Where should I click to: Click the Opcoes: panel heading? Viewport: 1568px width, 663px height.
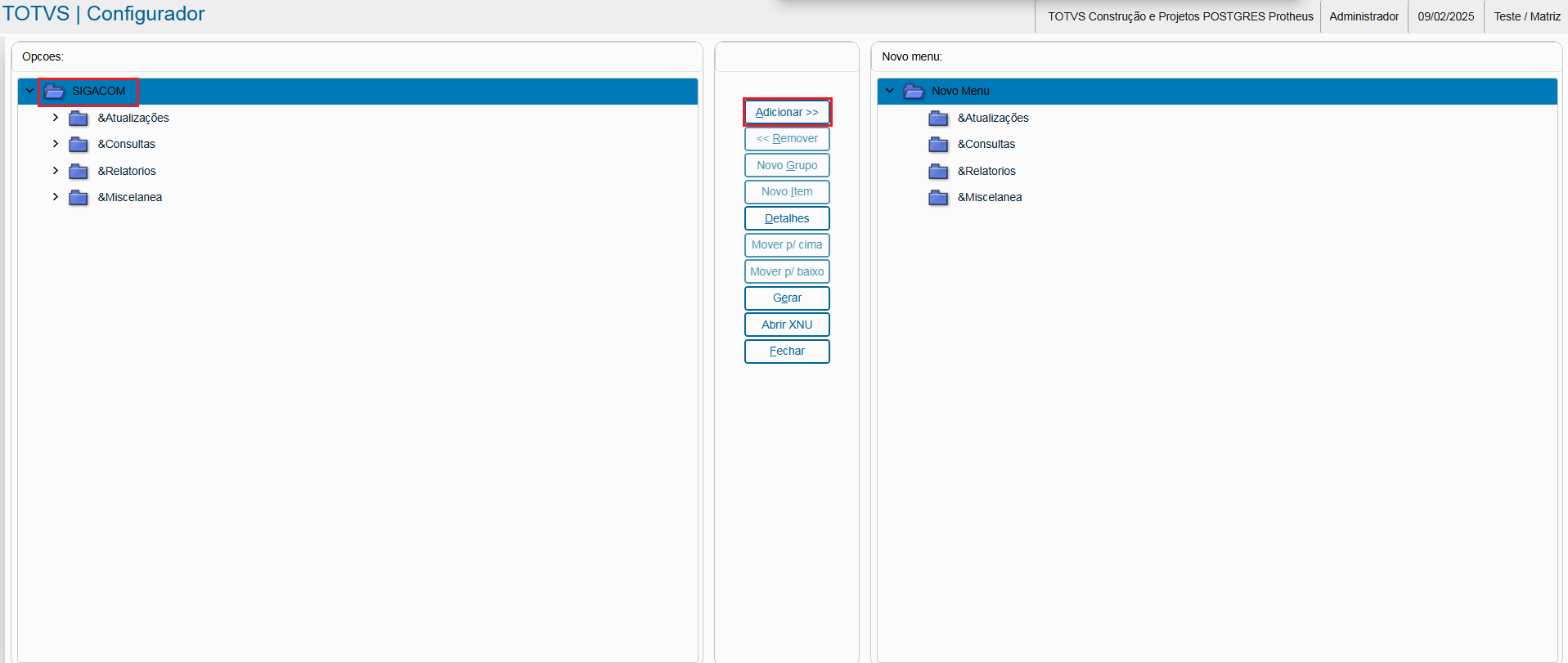click(x=43, y=56)
